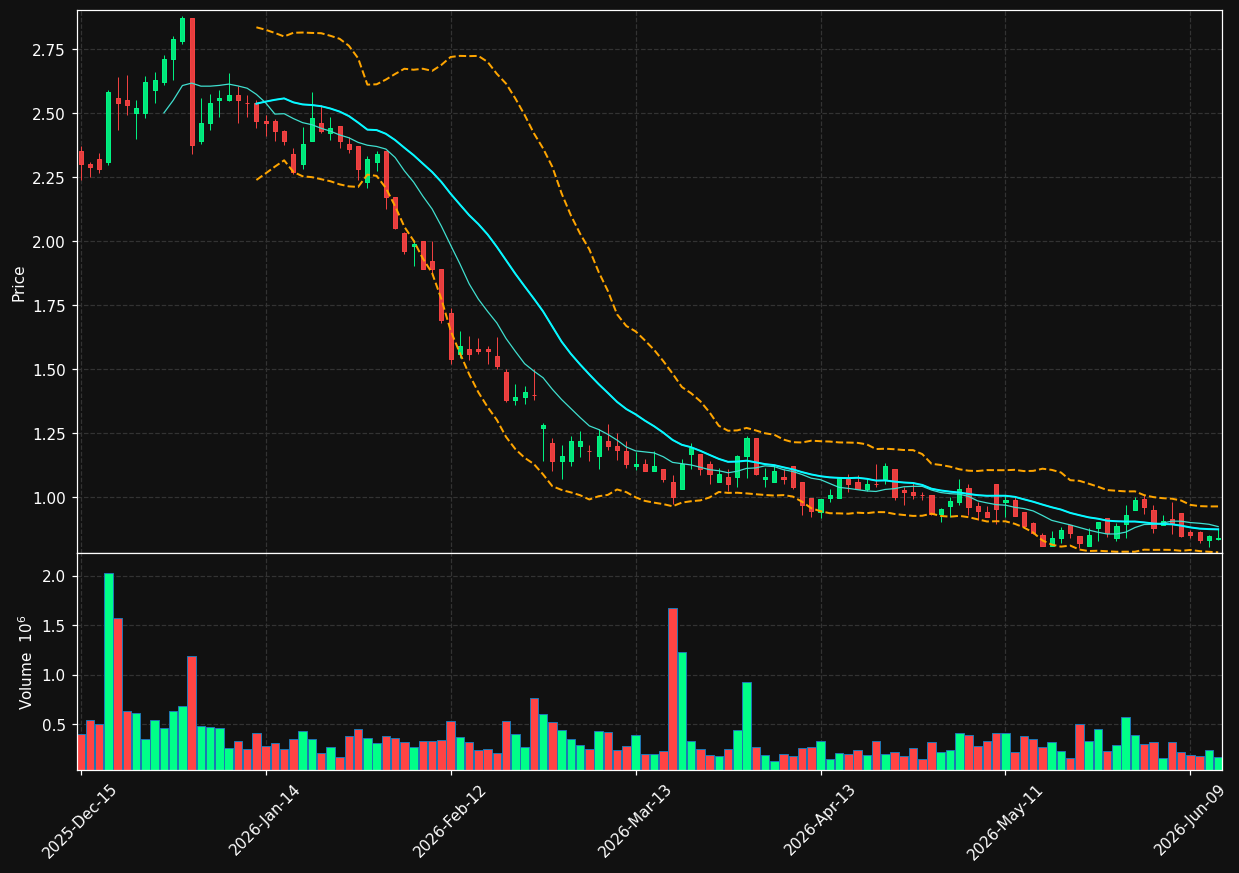Click the 2026-Mar-13 date label
The image size is (1239, 873).
pyautogui.click(x=635, y=819)
